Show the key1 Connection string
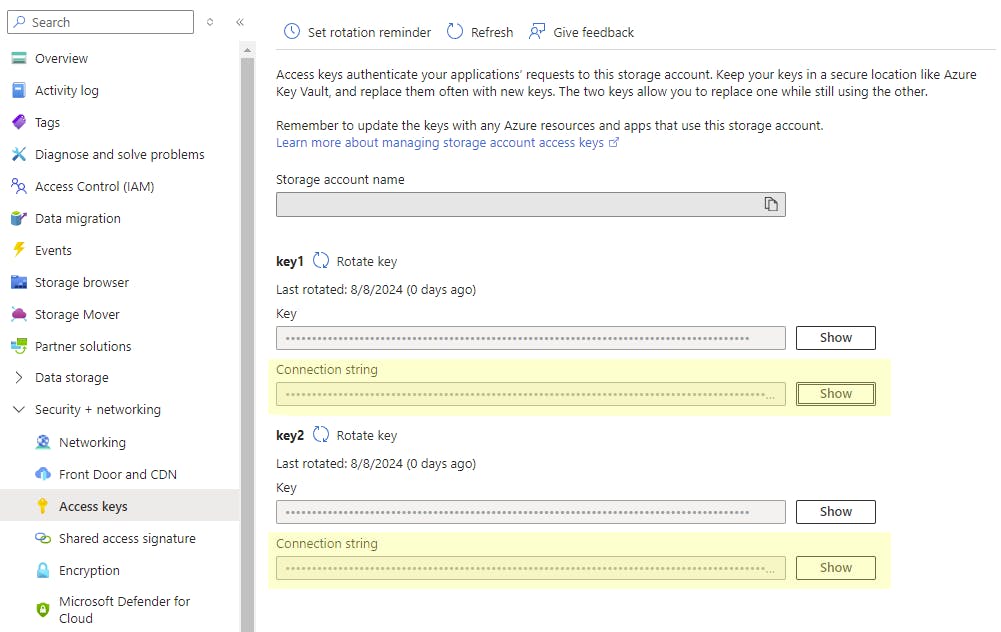Screen dimensions: 1001x632 coord(835,394)
